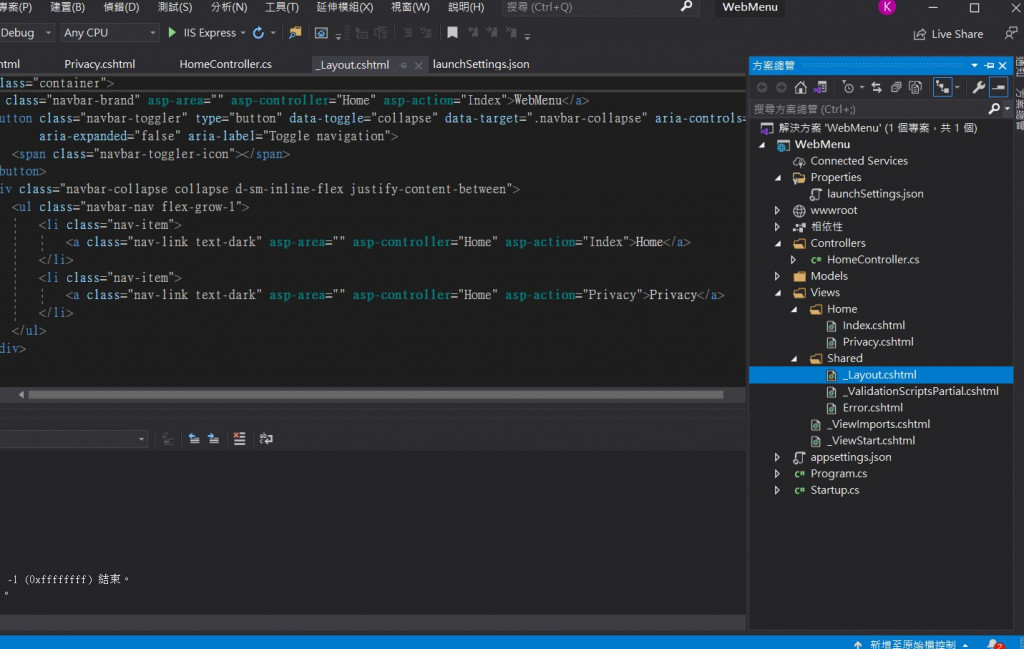Clear all output with the red-X list icon
The height and width of the screenshot is (649, 1024).
(x=239, y=439)
